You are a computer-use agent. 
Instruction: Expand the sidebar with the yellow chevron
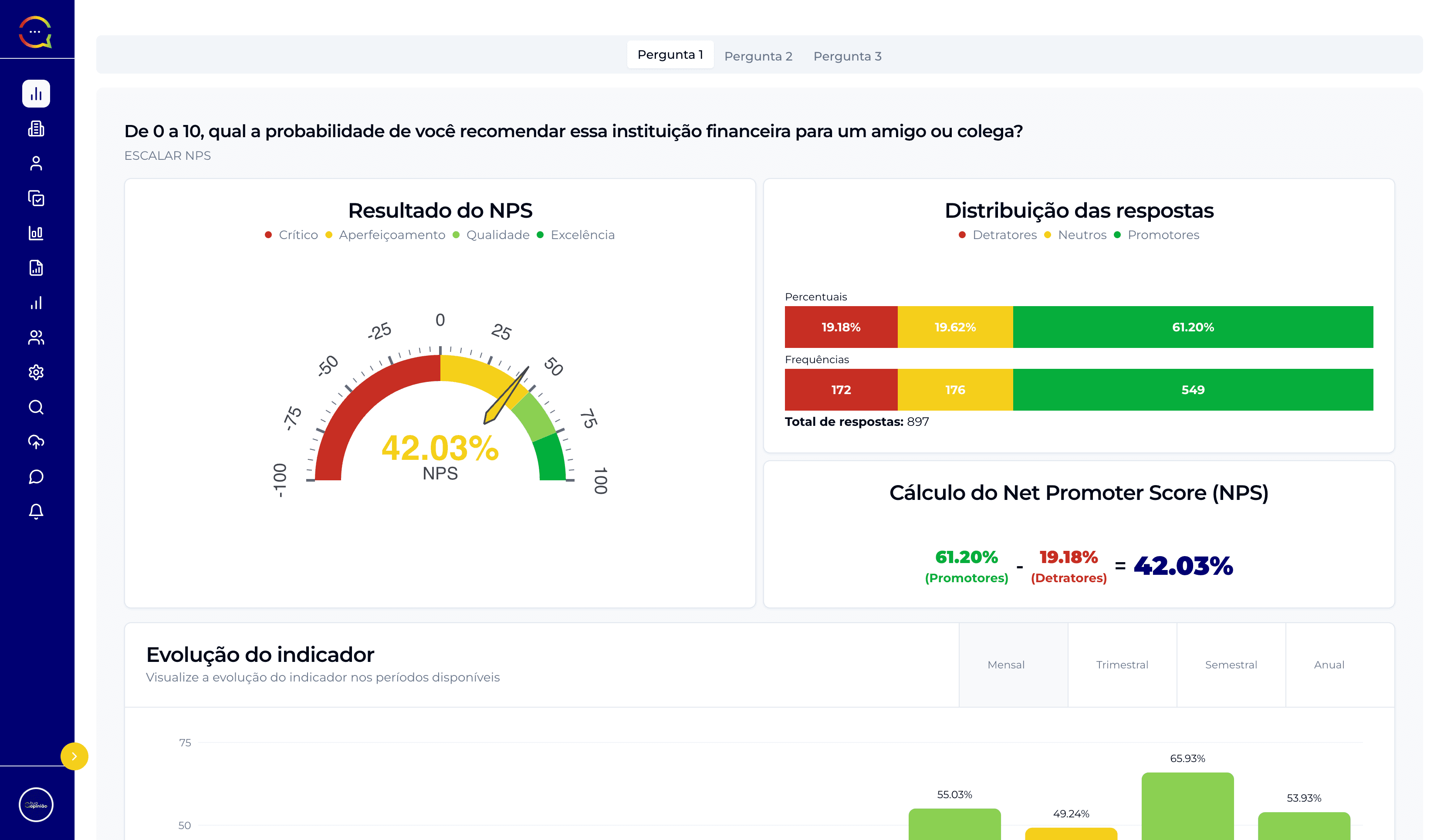coord(74,756)
